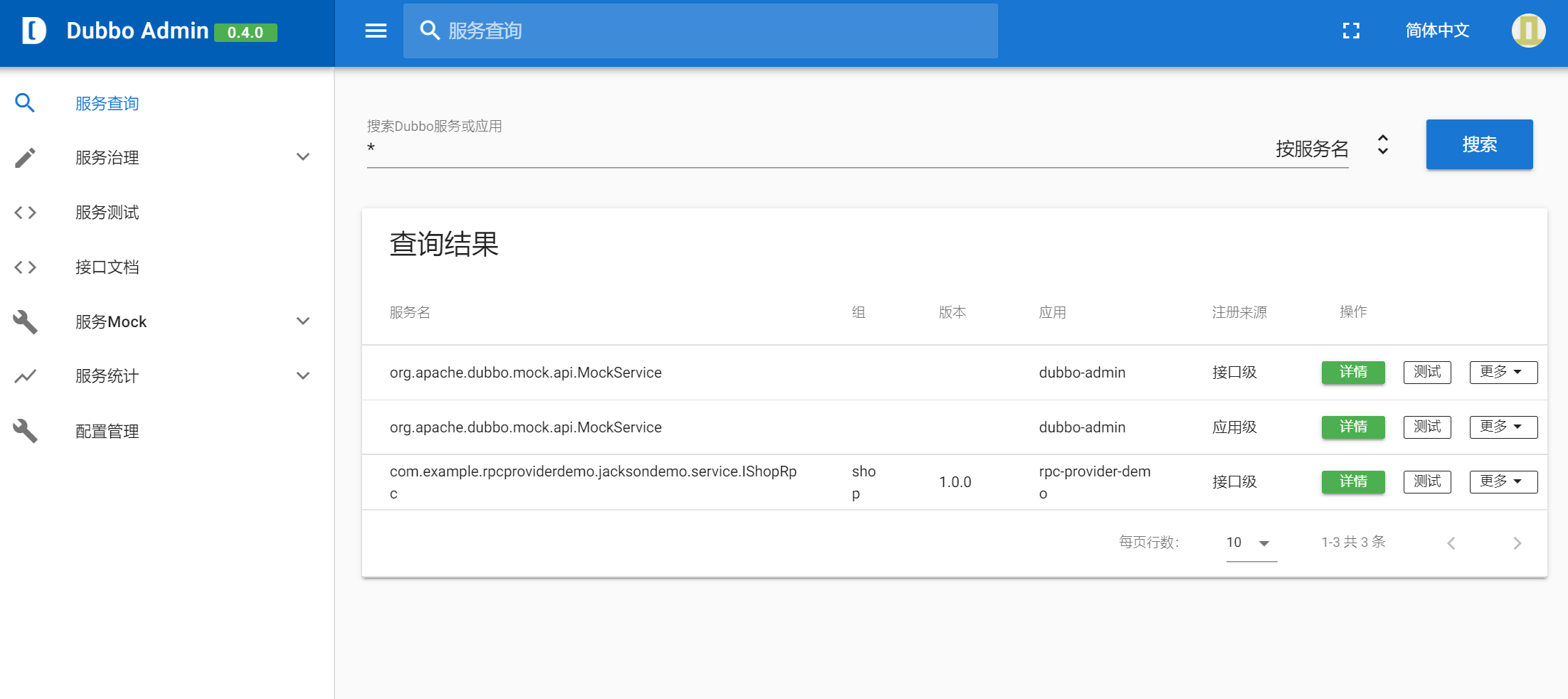Click the wrench icon beside 服务Mock

click(x=25, y=321)
